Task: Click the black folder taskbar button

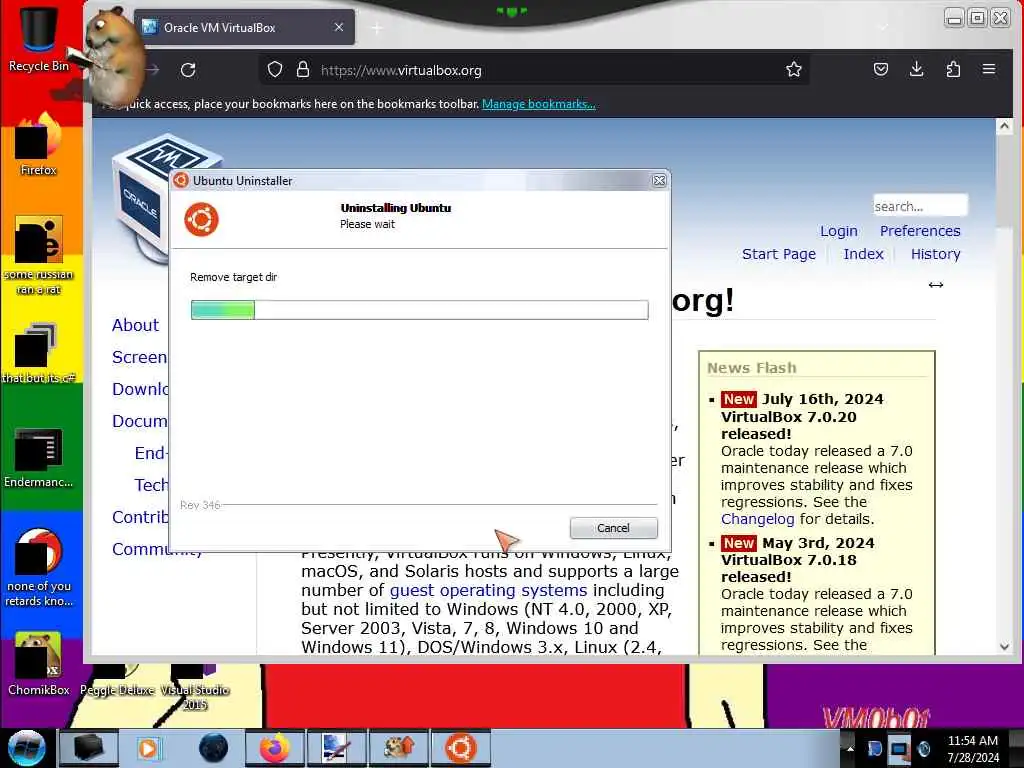Action: [89, 748]
